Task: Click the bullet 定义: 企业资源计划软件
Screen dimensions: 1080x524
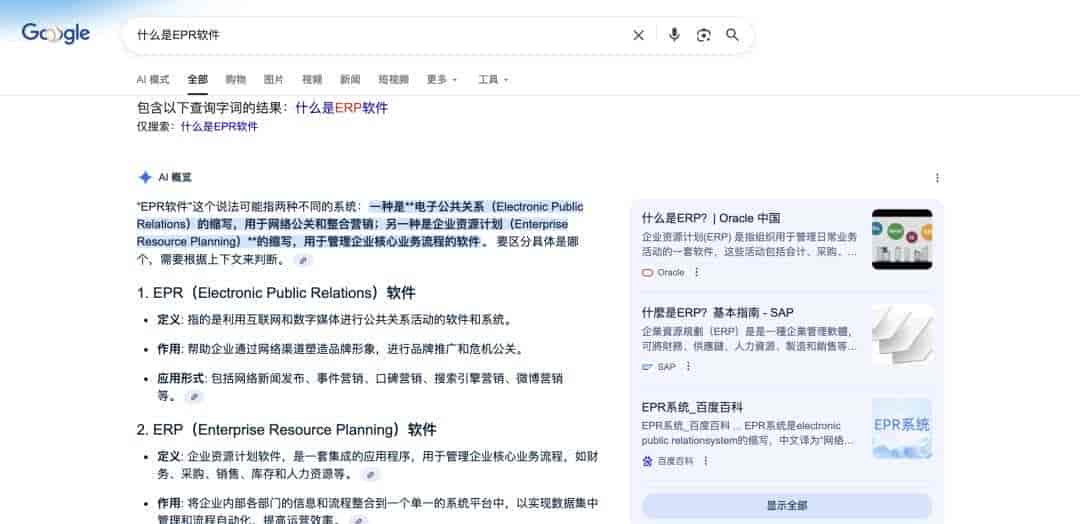Action: pyautogui.click(x=377, y=465)
